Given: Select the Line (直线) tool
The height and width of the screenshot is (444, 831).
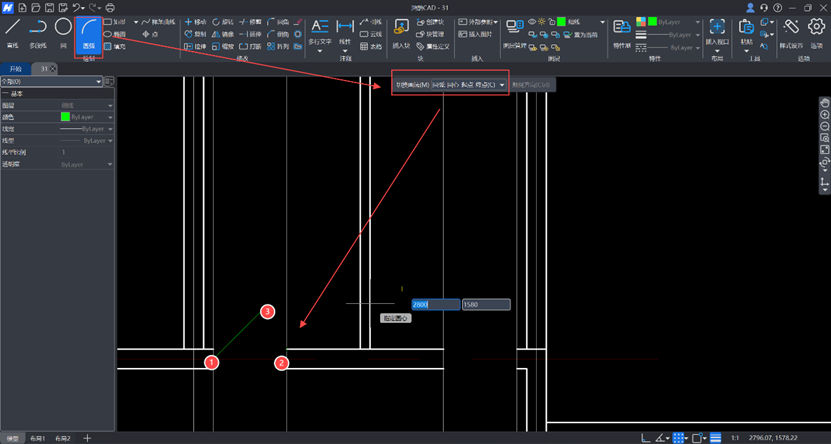Looking at the screenshot, I should (13, 34).
